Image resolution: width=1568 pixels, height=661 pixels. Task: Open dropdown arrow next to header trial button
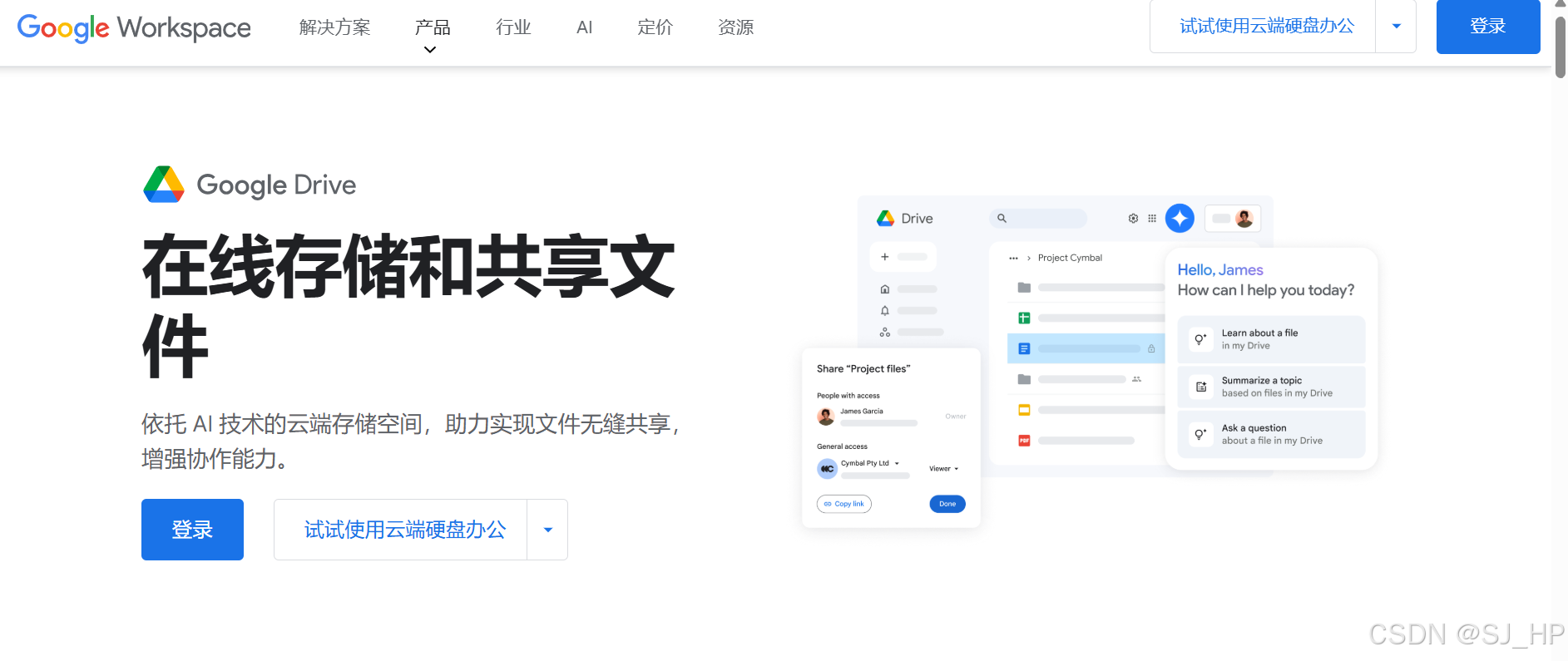click(1397, 27)
